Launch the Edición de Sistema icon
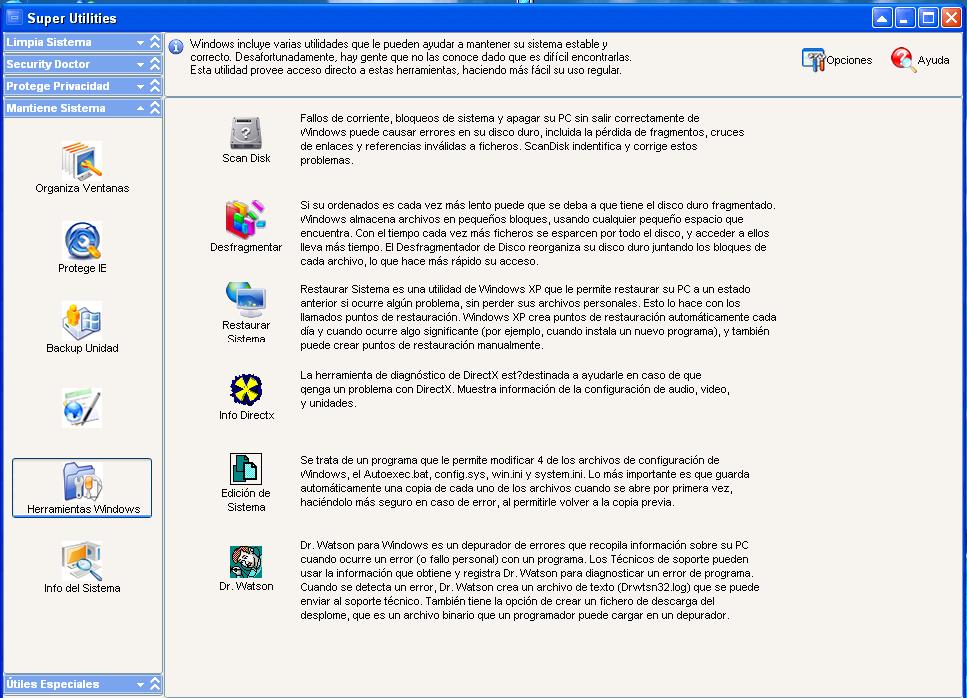967x698 pixels. [x=246, y=469]
